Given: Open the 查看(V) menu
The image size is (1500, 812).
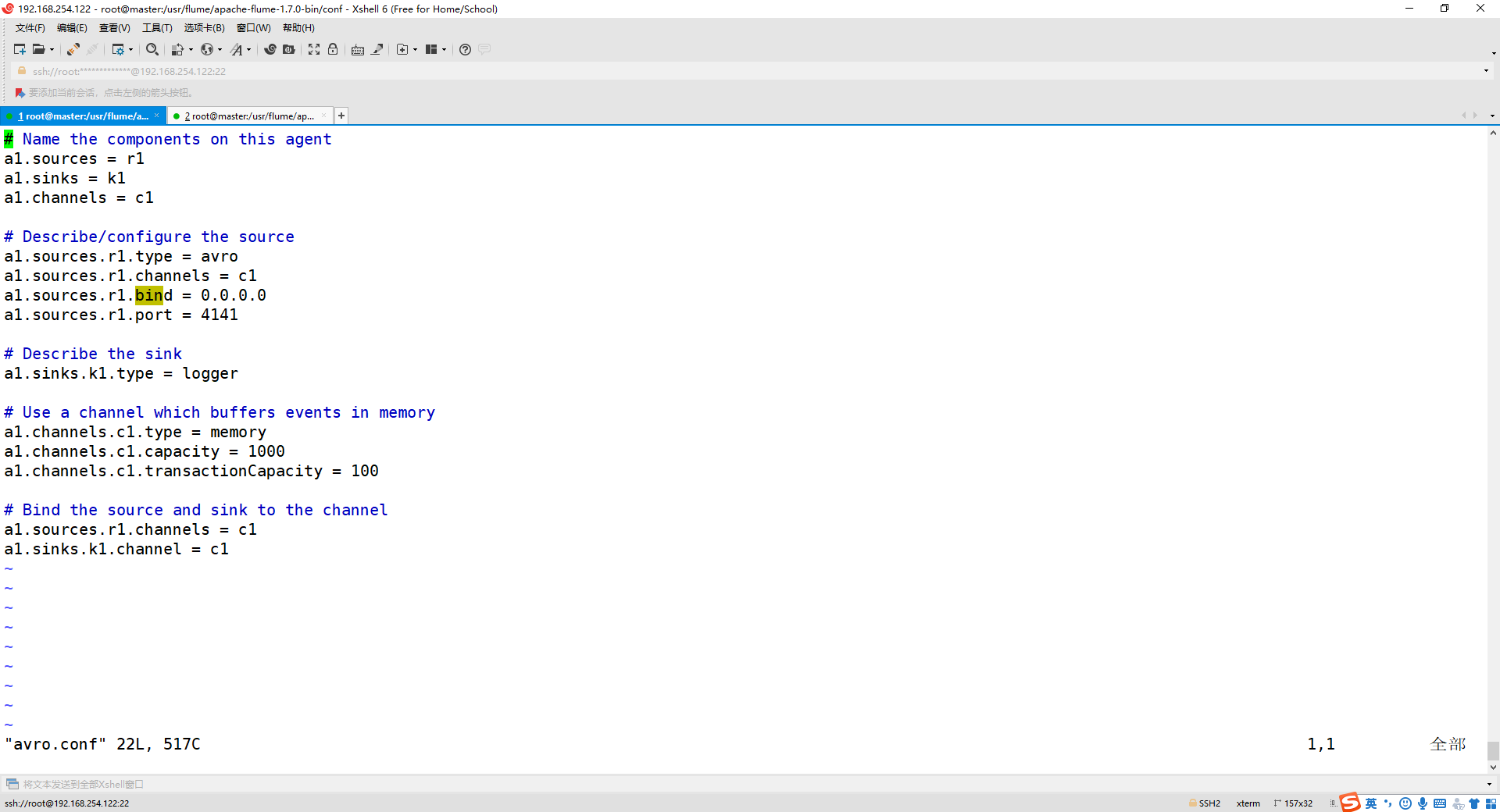Looking at the screenshot, I should [x=114, y=28].
